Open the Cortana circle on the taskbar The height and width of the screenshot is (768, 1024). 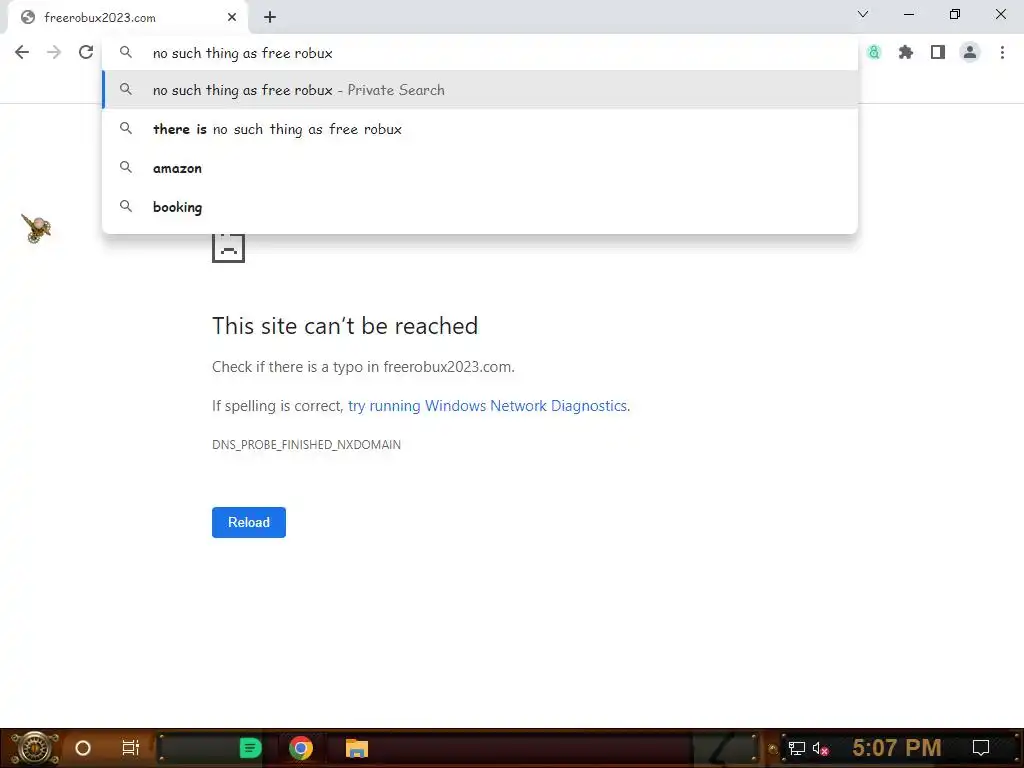(x=83, y=748)
